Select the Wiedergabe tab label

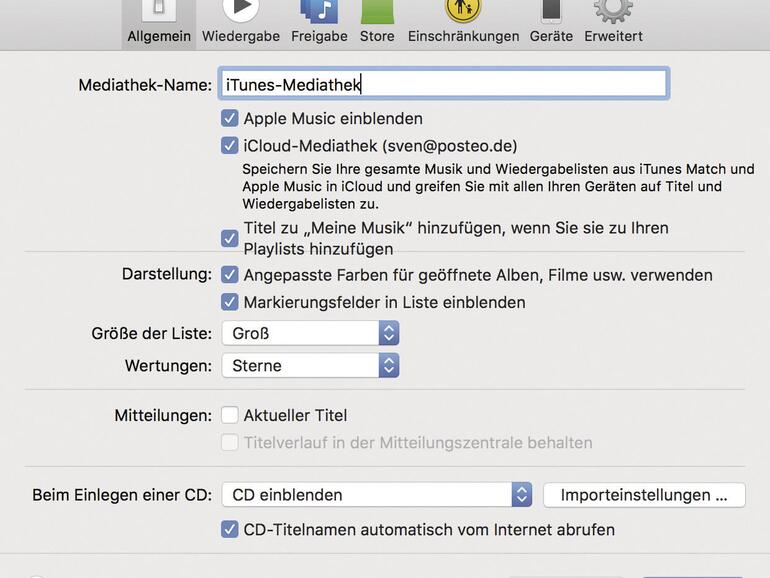click(241, 36)
